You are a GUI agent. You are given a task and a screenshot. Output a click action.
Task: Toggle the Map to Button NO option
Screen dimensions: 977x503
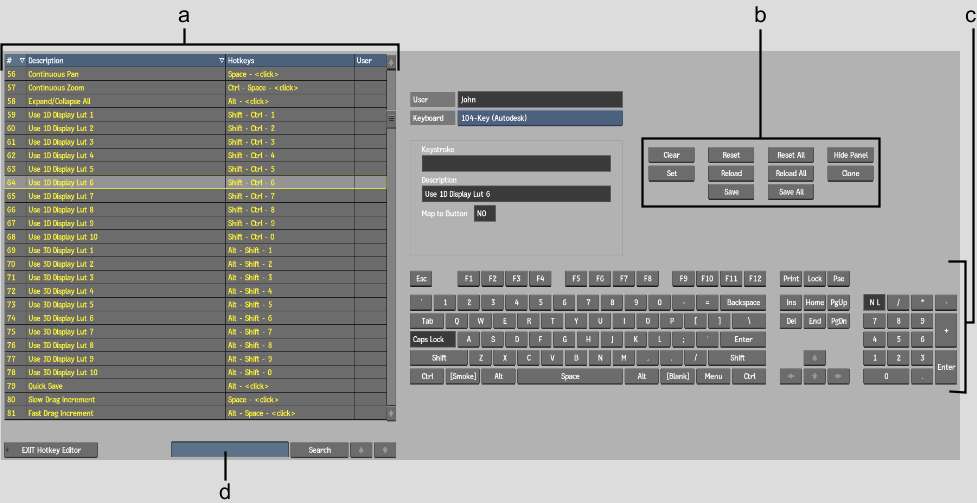tap(484, 214)
